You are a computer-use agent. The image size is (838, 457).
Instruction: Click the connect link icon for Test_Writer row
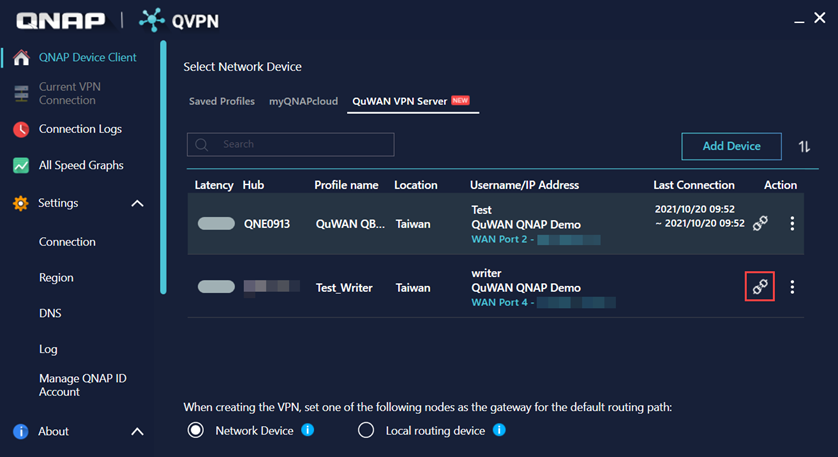(x=760, y=286)
